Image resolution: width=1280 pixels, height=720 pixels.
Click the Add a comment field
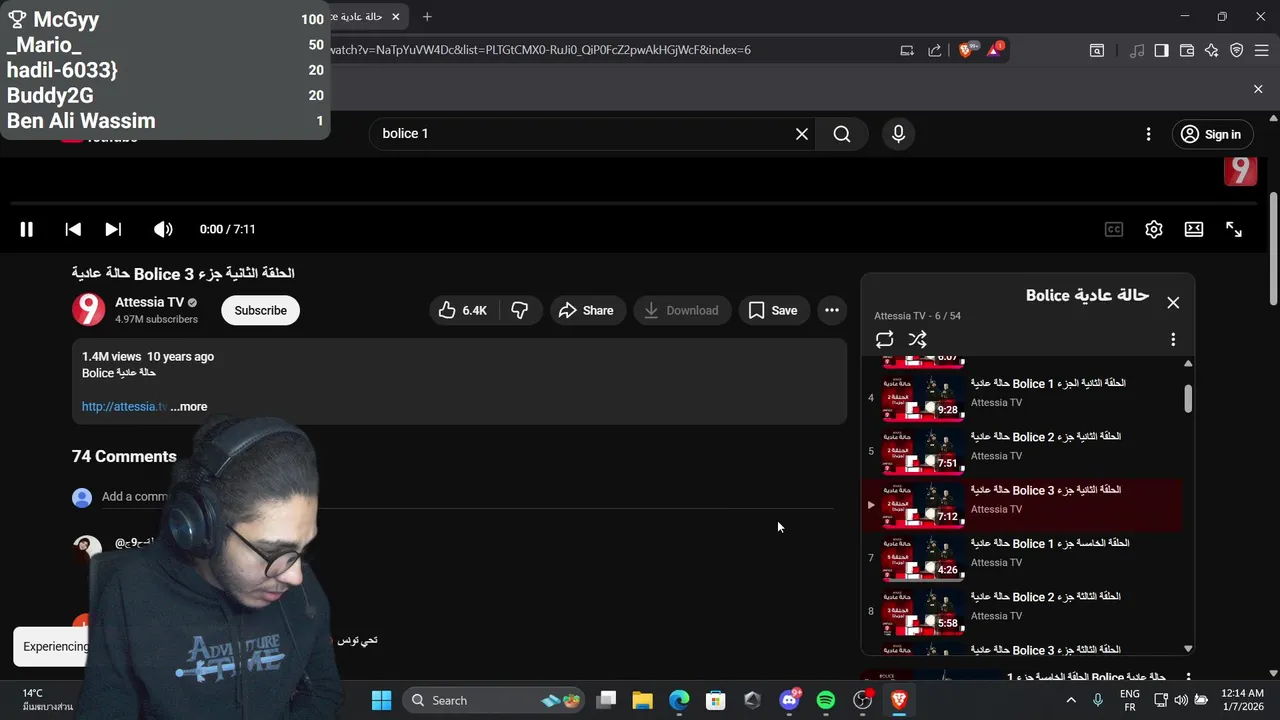467,497
